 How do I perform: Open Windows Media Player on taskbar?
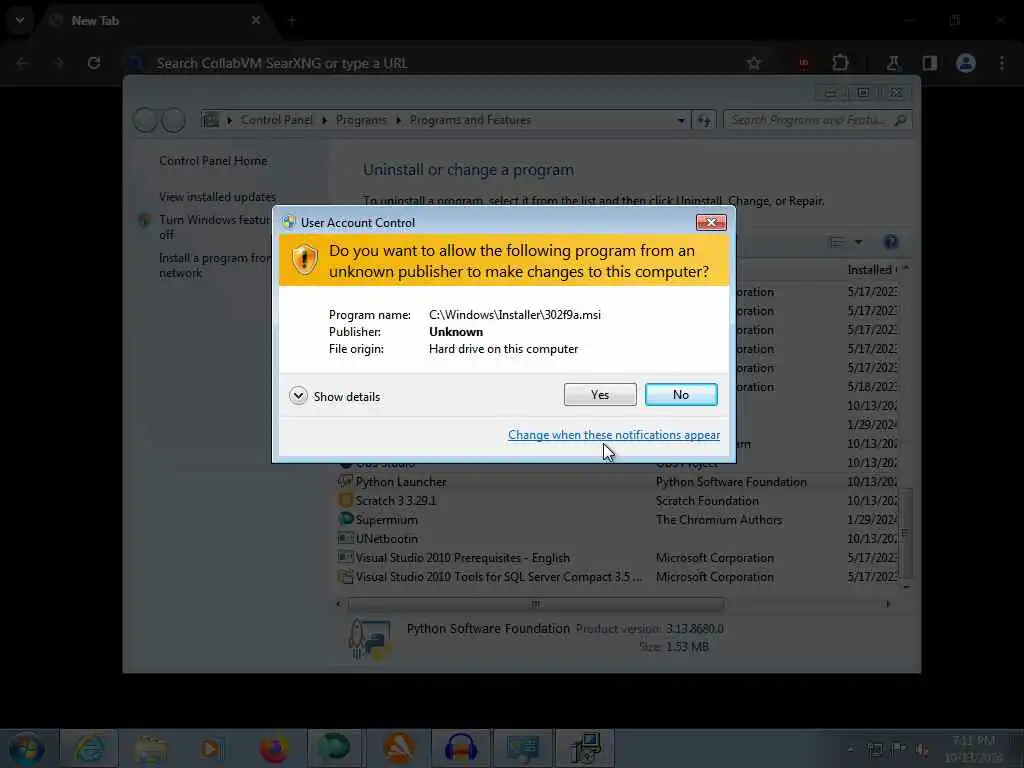[212, 748]
